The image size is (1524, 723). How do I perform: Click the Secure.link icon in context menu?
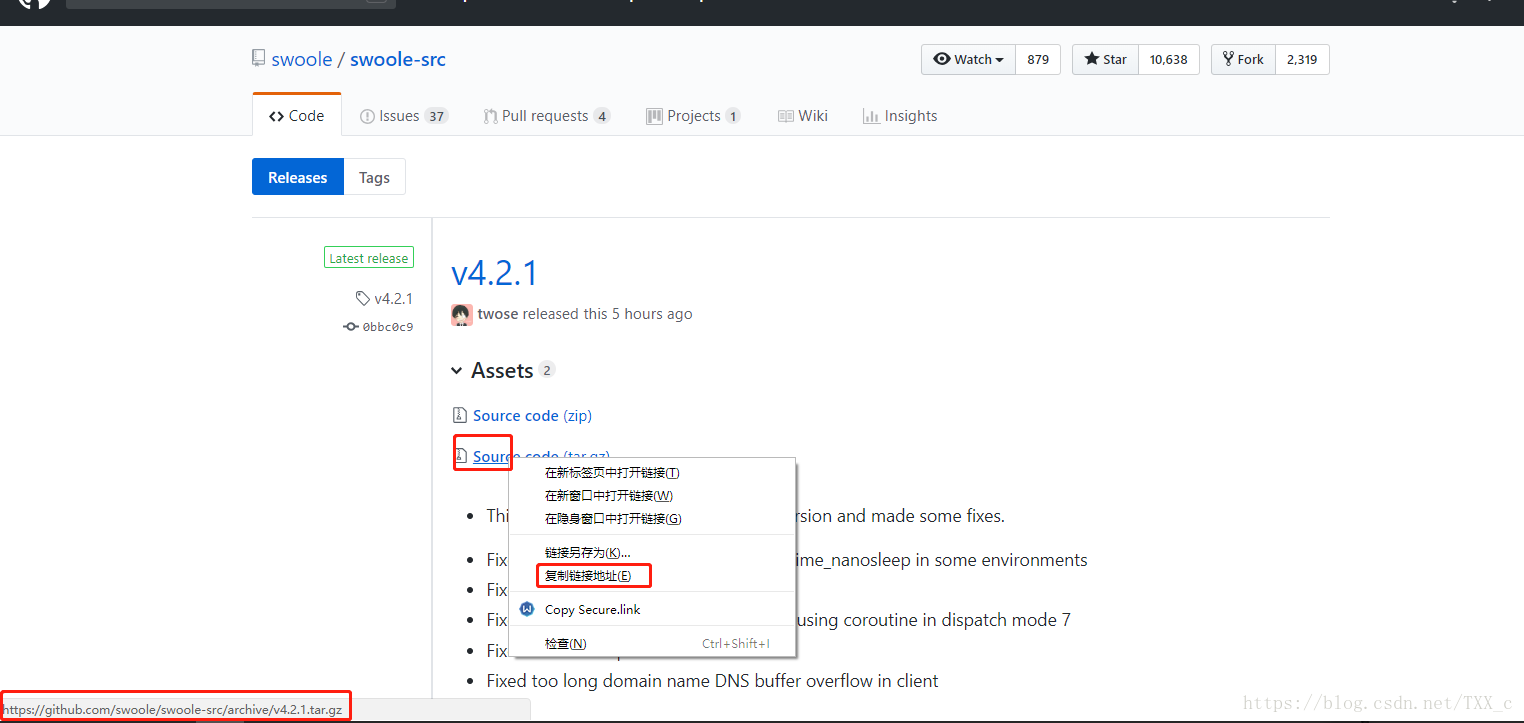pyautogui.click(x=527, y=609)
